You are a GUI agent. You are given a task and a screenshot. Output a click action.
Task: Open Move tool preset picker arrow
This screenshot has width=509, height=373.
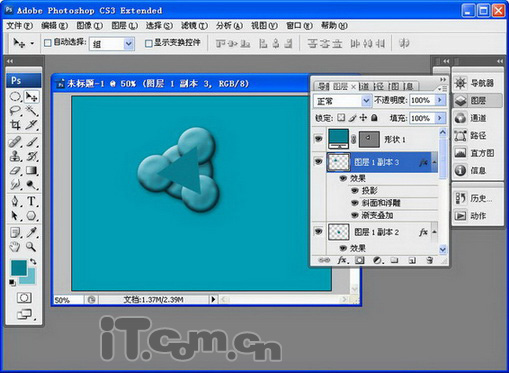pos(32,43)
